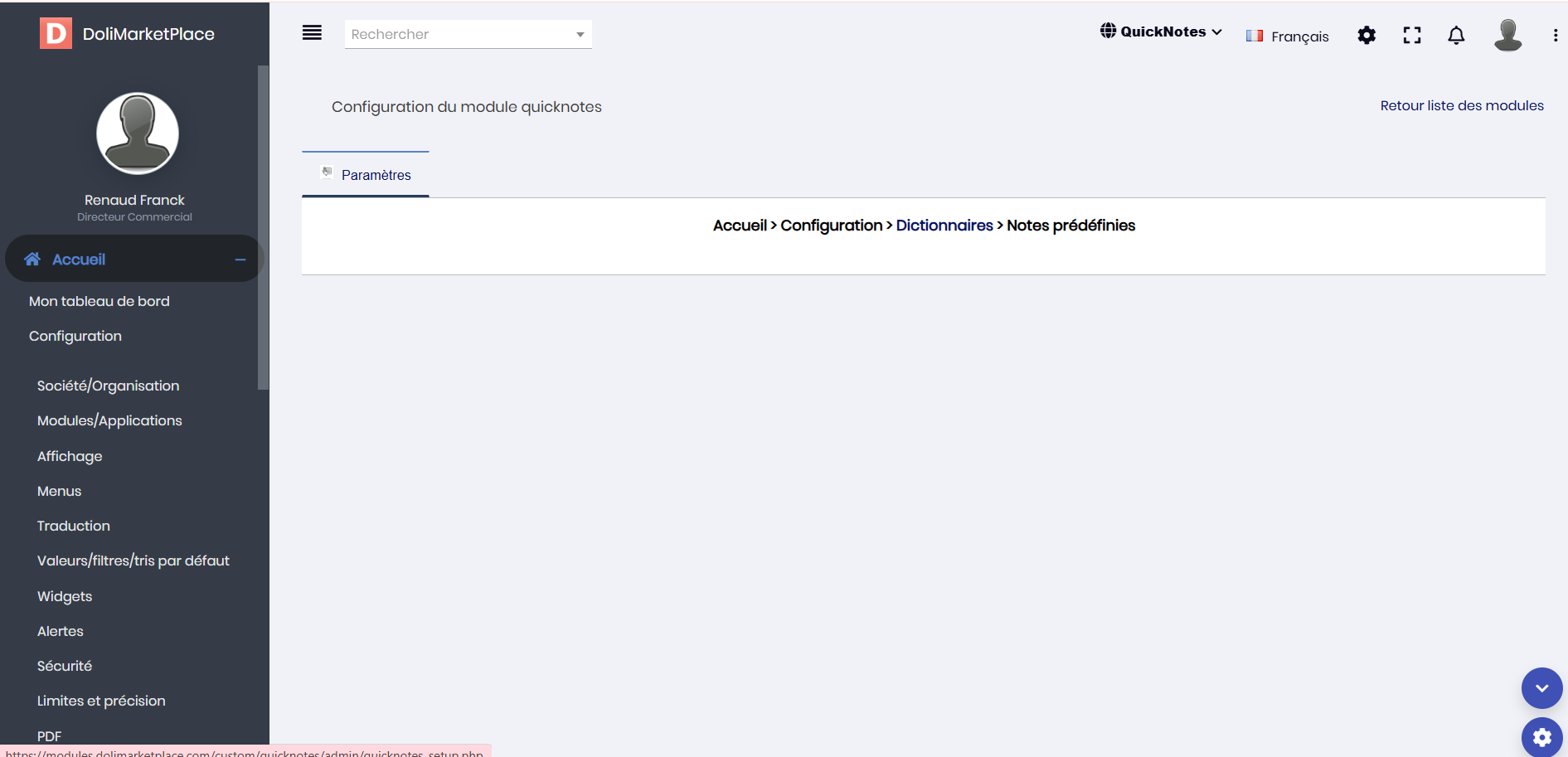The width and height of the screenshot is (1568, 757).
Task: Click the blue floating down-chevron button
Action: [x=1541, y=688]
